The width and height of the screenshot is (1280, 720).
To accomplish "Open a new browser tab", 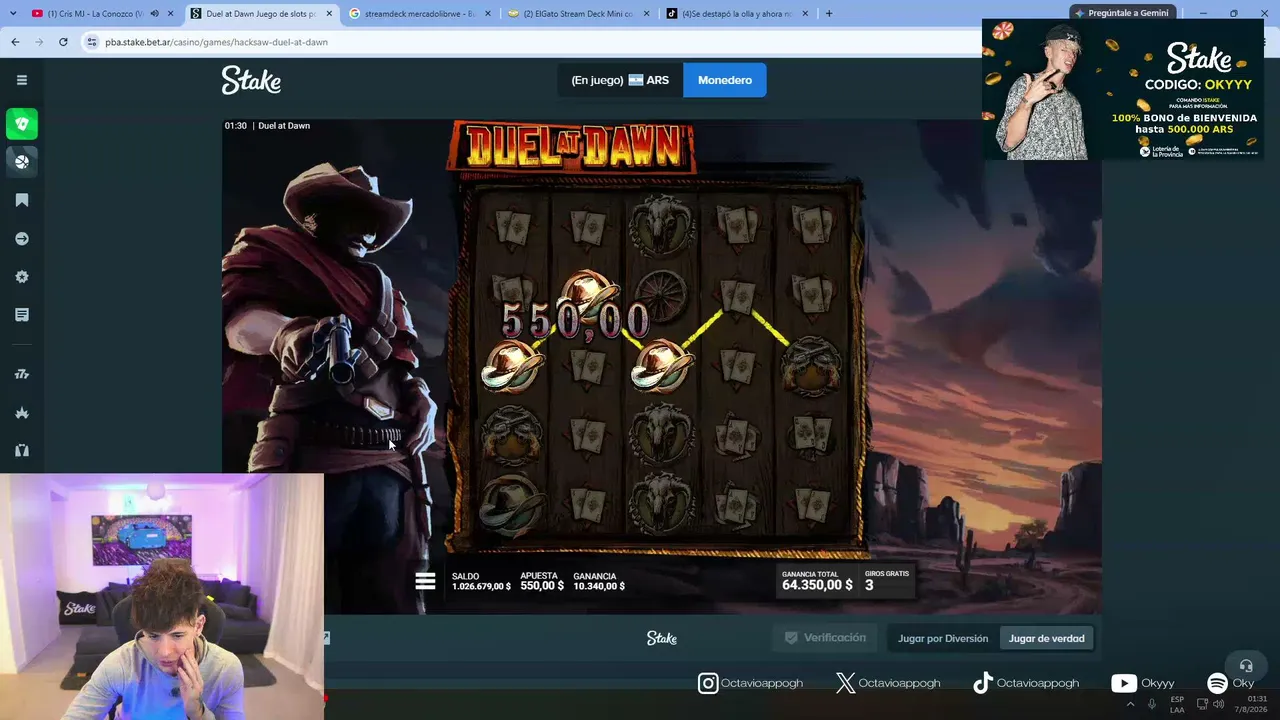I will 828,14.
